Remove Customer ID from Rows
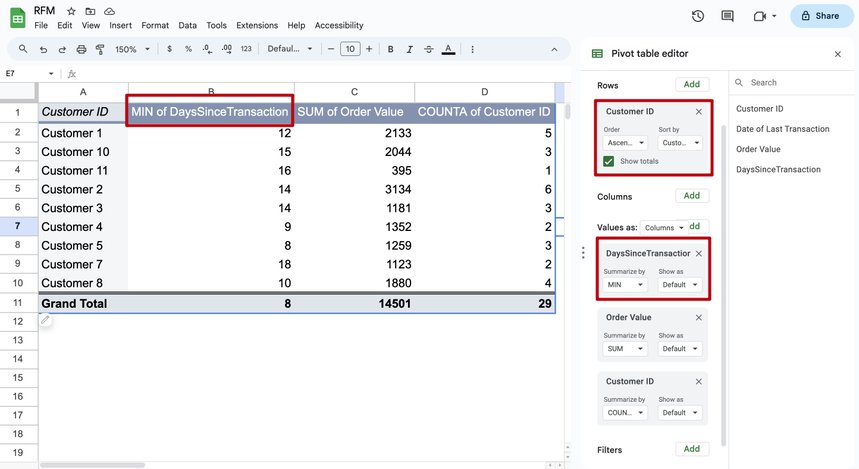 698,111
